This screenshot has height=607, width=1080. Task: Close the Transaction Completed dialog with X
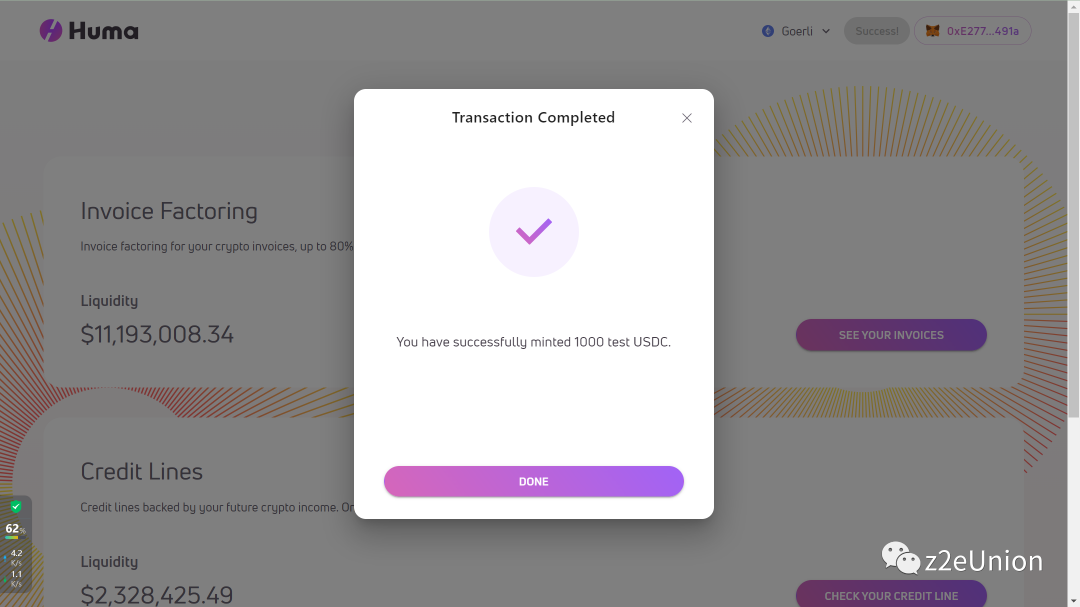(687, 118)
